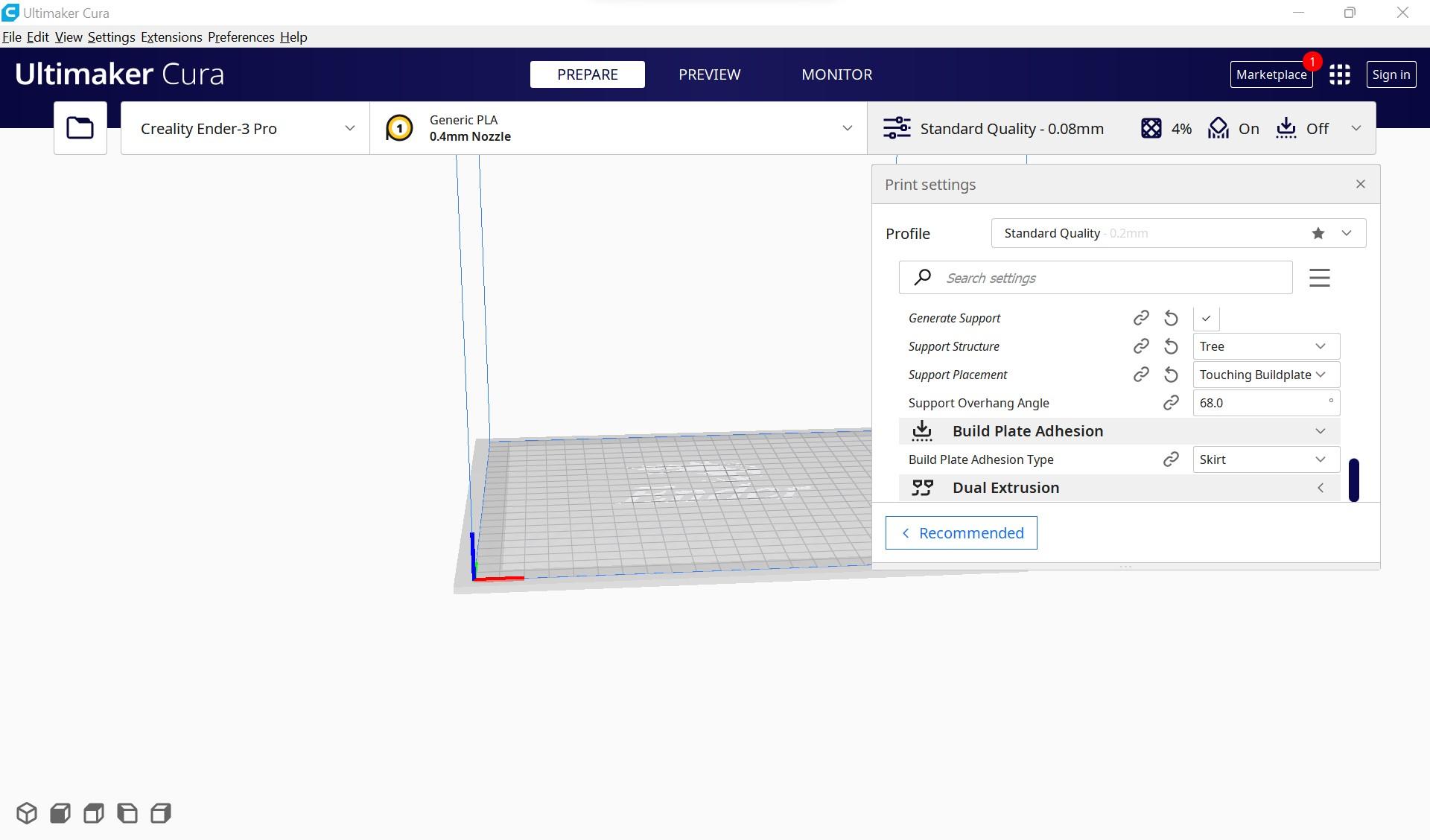Click the Dual Extrusion section icon
This screenshot has width=1430, height=840.
pyautogui.click(x=921, y=487)
